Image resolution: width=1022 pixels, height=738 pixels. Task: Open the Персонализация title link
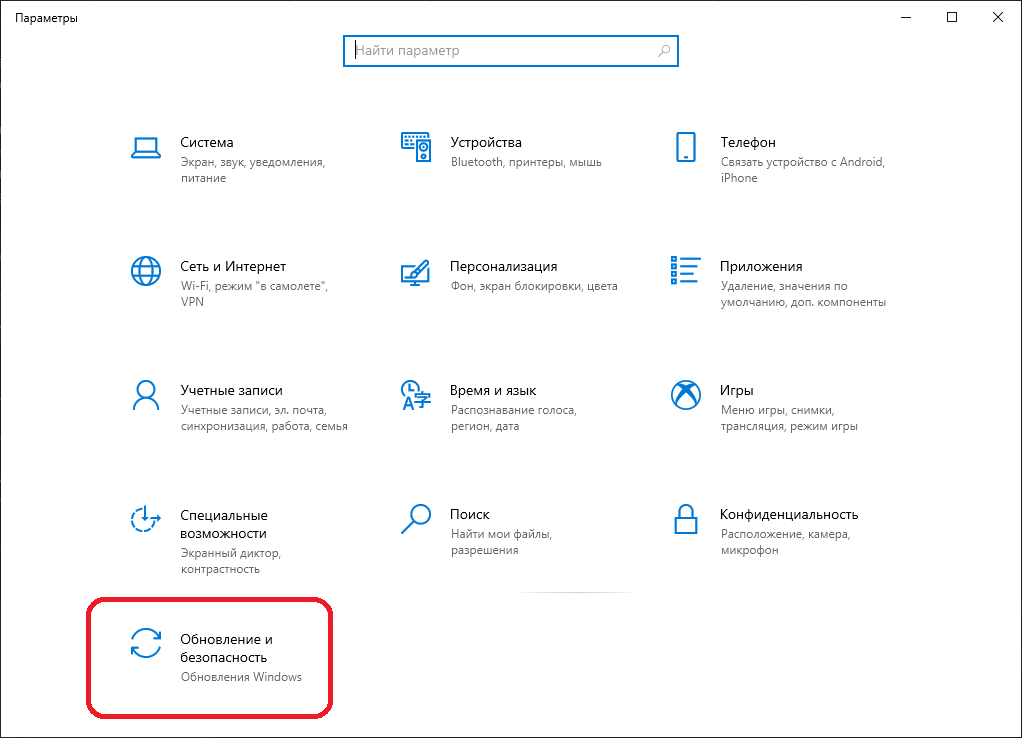503,267
